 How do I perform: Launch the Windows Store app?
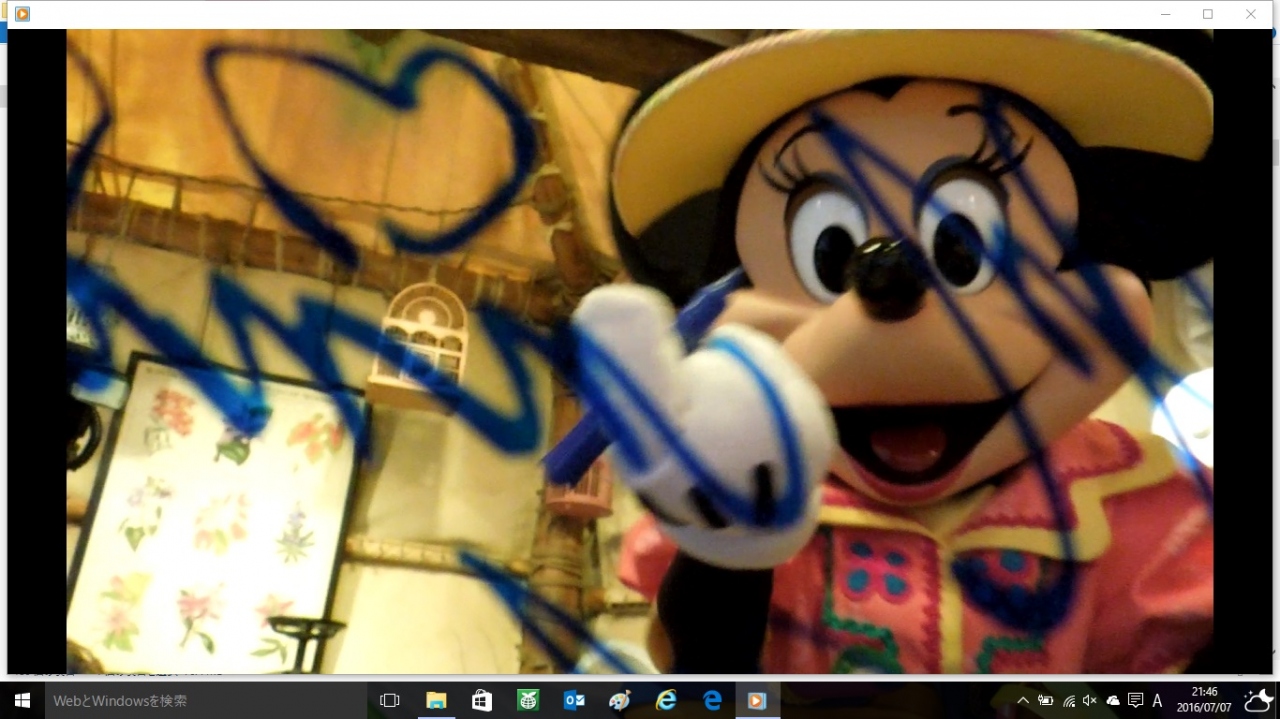[x=482, y=701]
